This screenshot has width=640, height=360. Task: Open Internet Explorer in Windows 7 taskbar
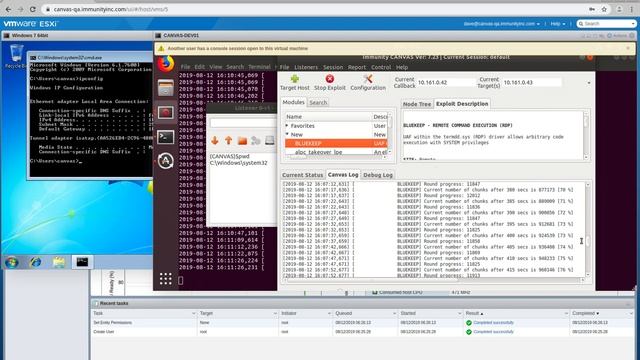pos(36,262)
